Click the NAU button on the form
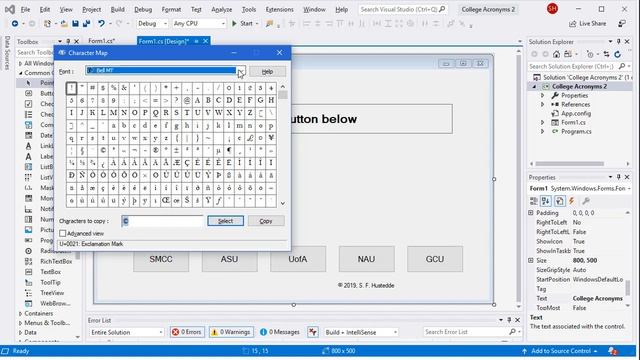640x360 pixels. click(366, 259)
